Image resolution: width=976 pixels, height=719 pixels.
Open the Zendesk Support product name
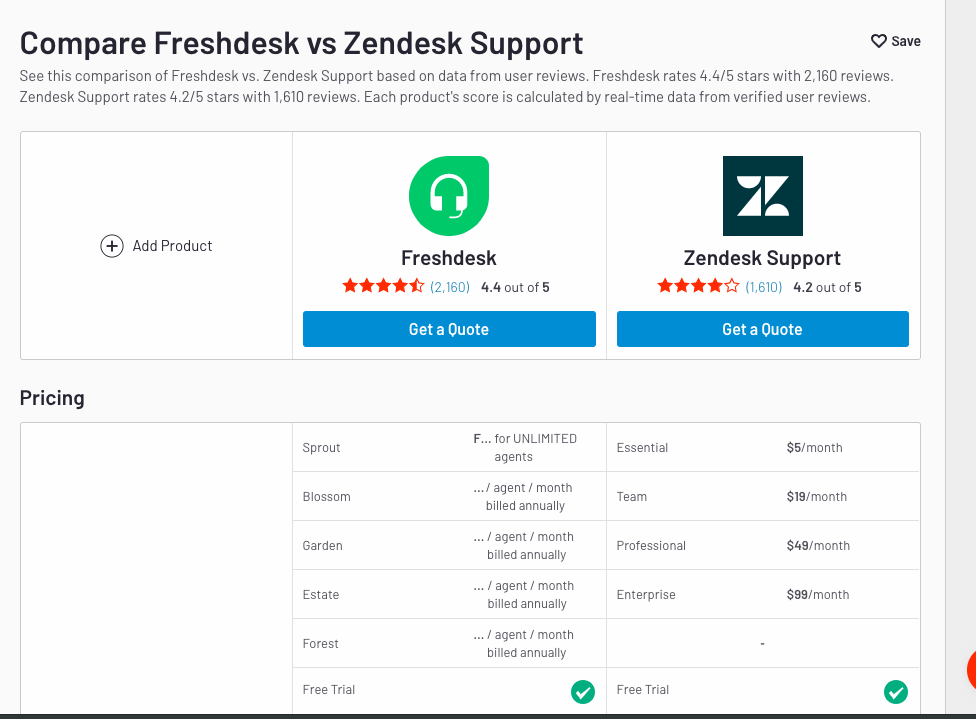[762, 258]
